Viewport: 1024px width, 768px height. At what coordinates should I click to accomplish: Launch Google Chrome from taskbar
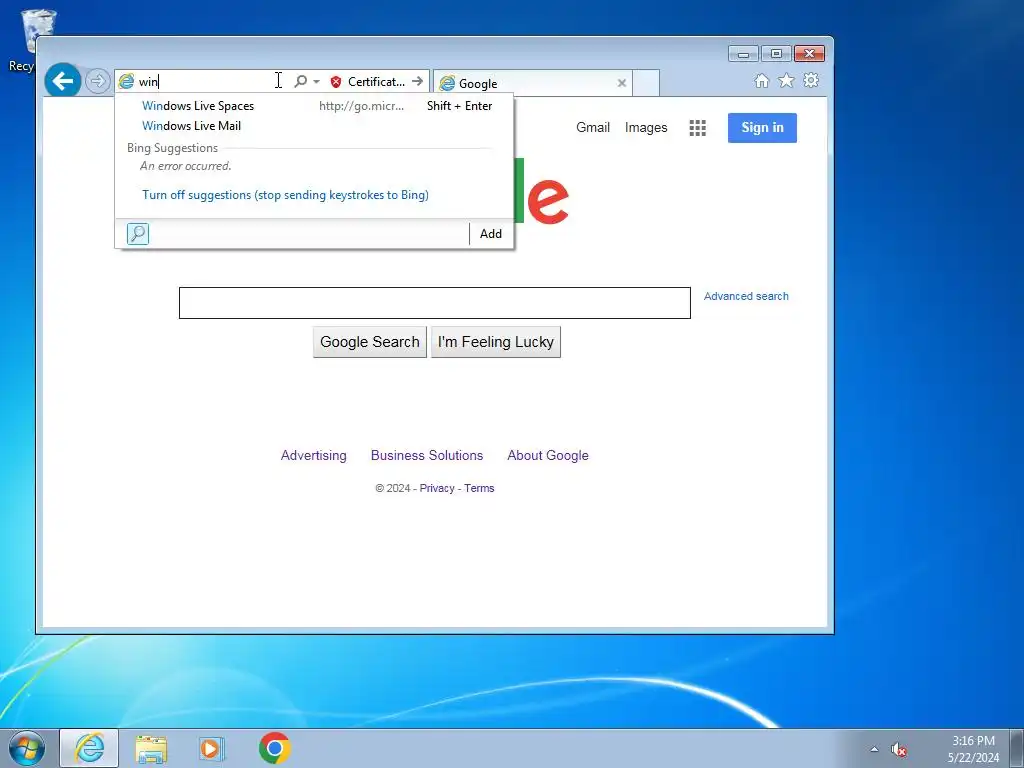point(274,748)
